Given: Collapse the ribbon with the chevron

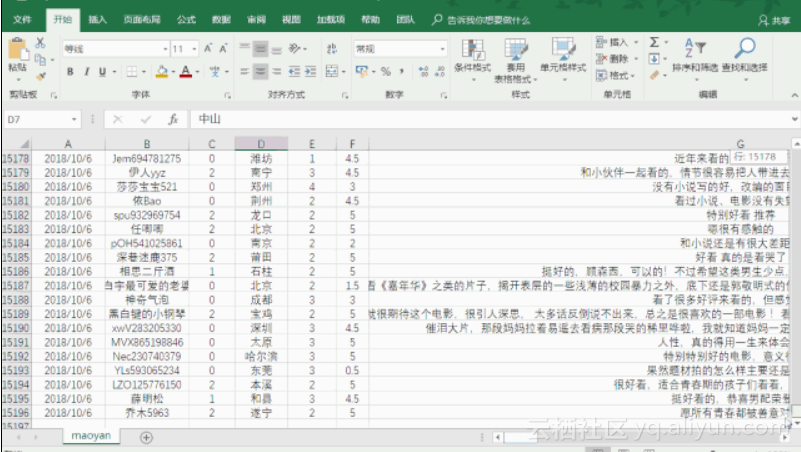Looking at the screenshot, I should click(x=794, y=95).
